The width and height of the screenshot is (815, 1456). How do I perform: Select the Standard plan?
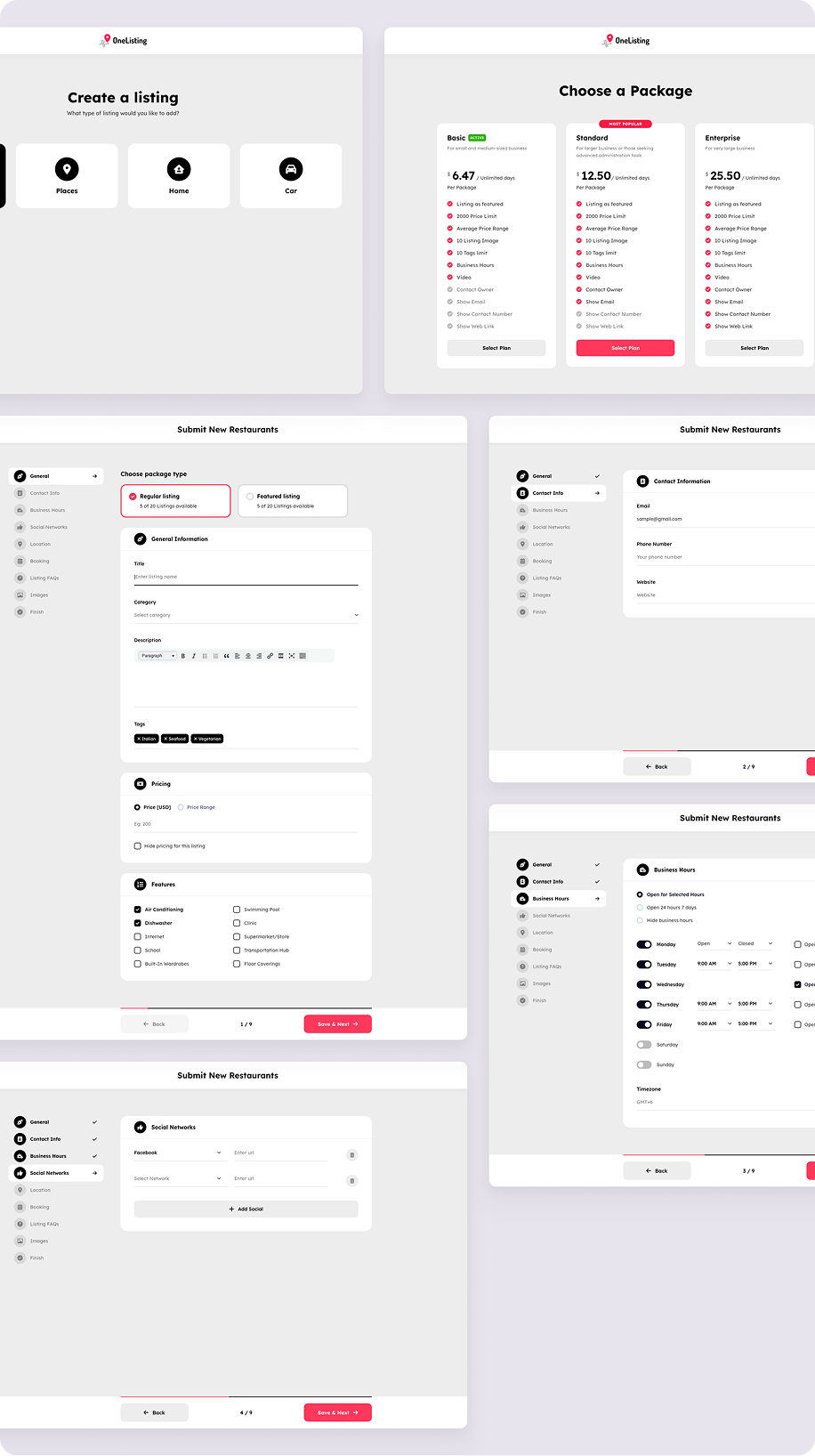pyautogui.click(x=625, y=348)
